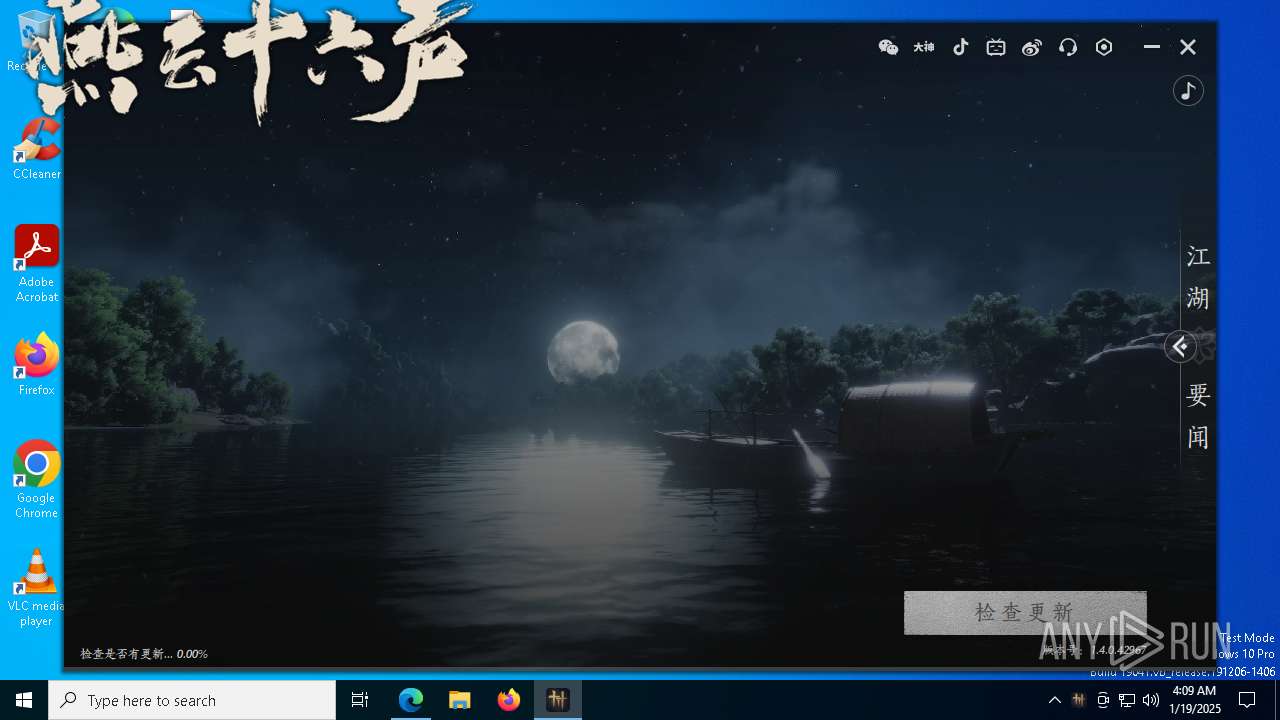1280x720 pixels.
Task: Open the Meet Now tray icon
Action: coord(1103,700)
